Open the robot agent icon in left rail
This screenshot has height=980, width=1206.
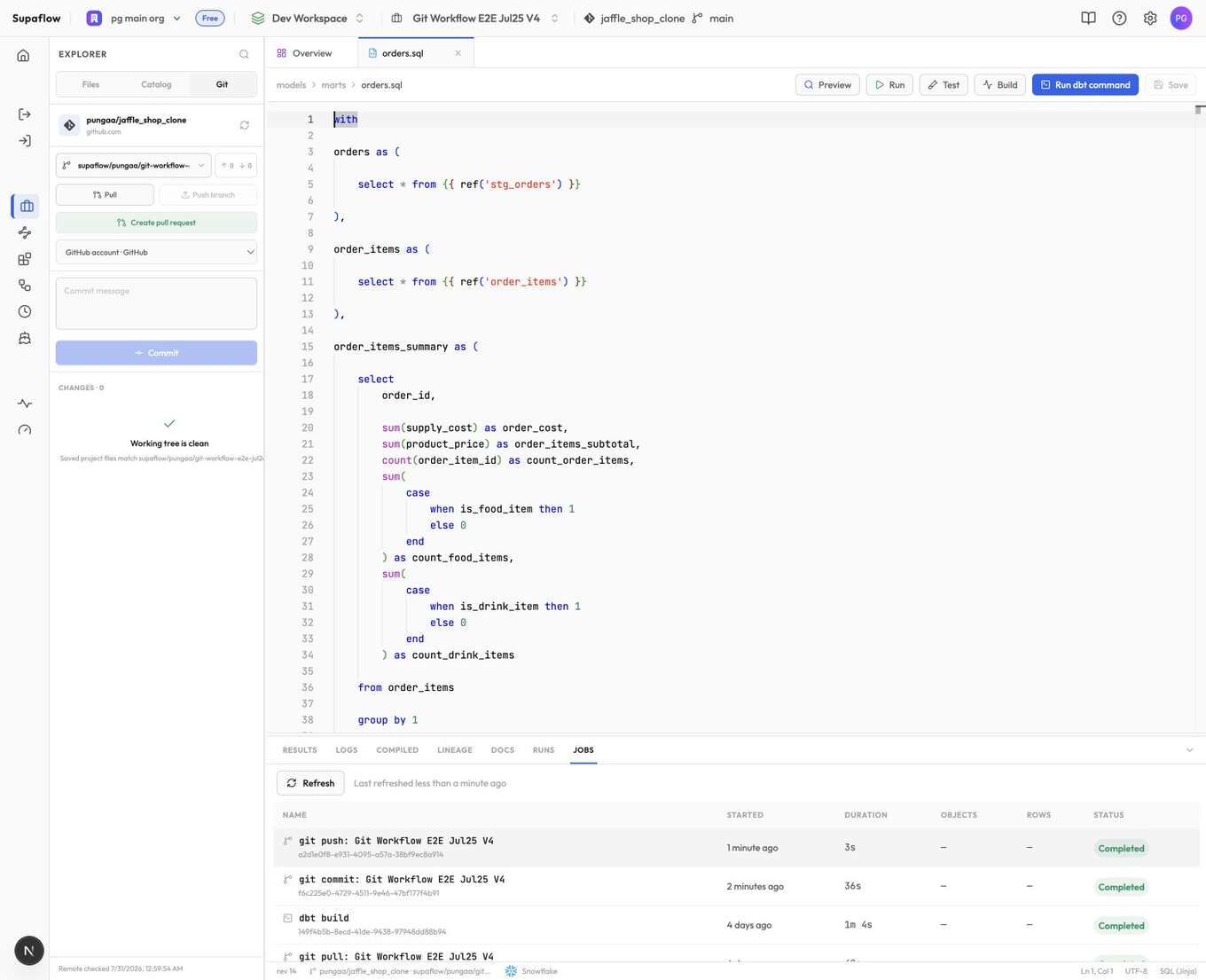tap(25, 338)
